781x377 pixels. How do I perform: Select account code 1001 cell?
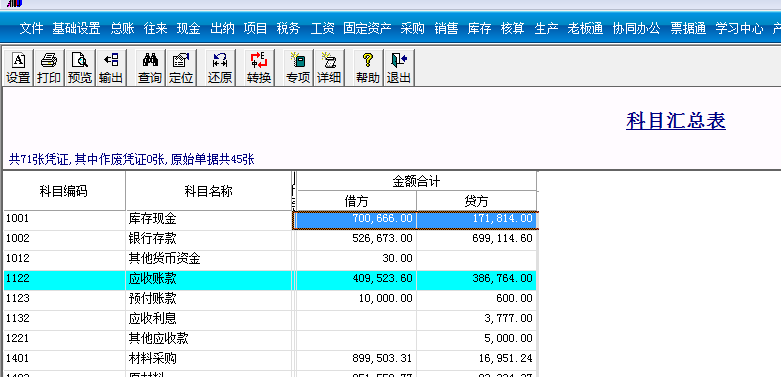[64, 219]
